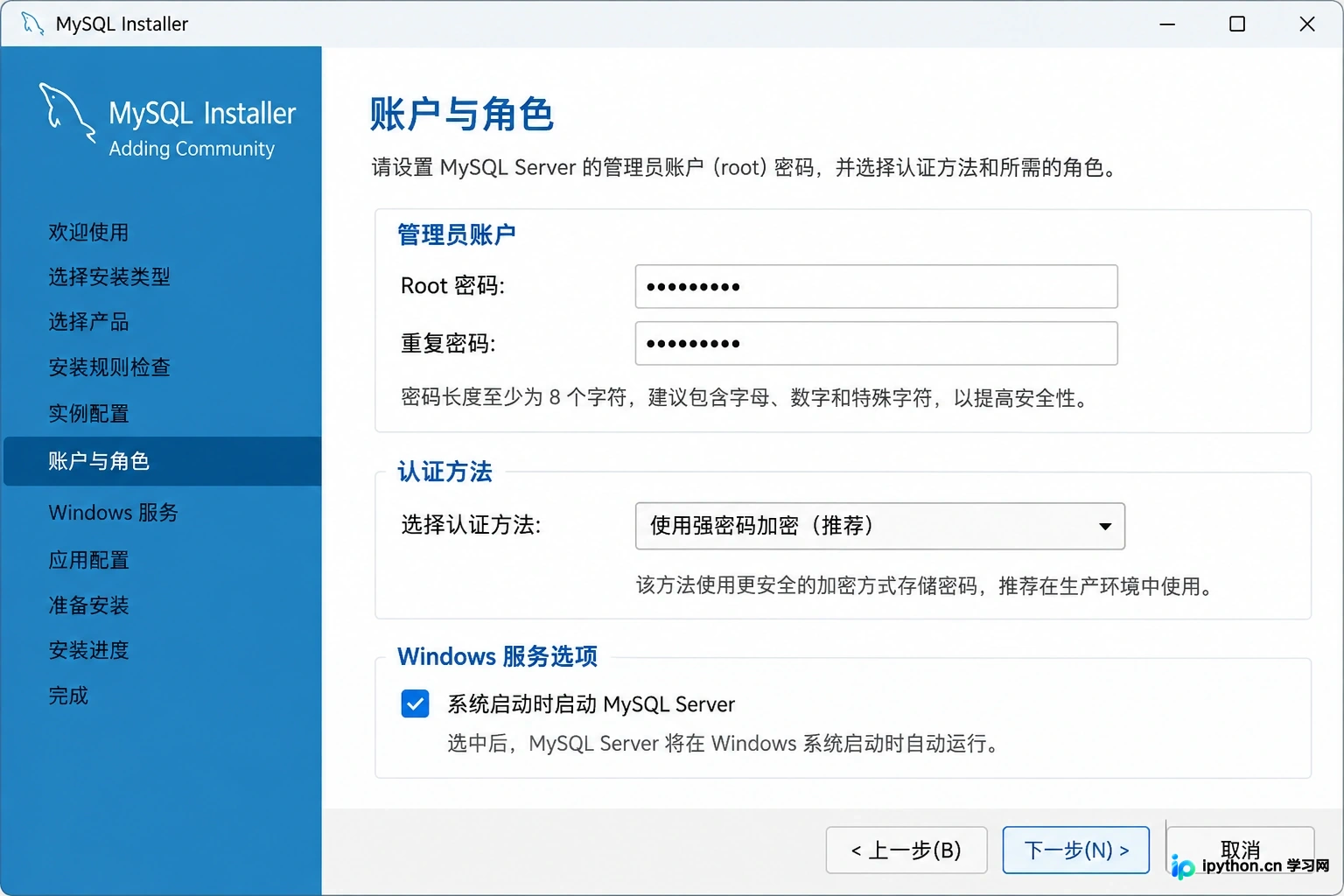Click the 选择认证方法 label
This screenshot has width=1344, height=896.
coord(471,525)
